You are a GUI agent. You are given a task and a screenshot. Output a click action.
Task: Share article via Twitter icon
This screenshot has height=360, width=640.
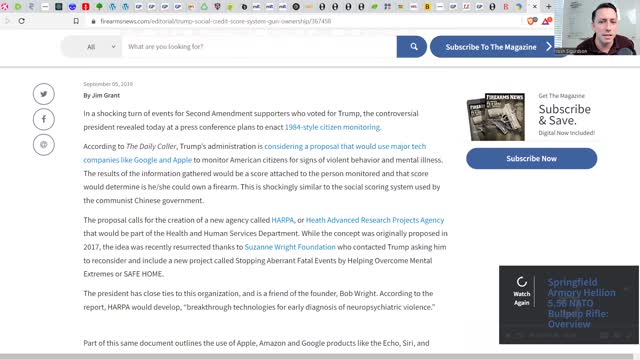click(44, 94)
